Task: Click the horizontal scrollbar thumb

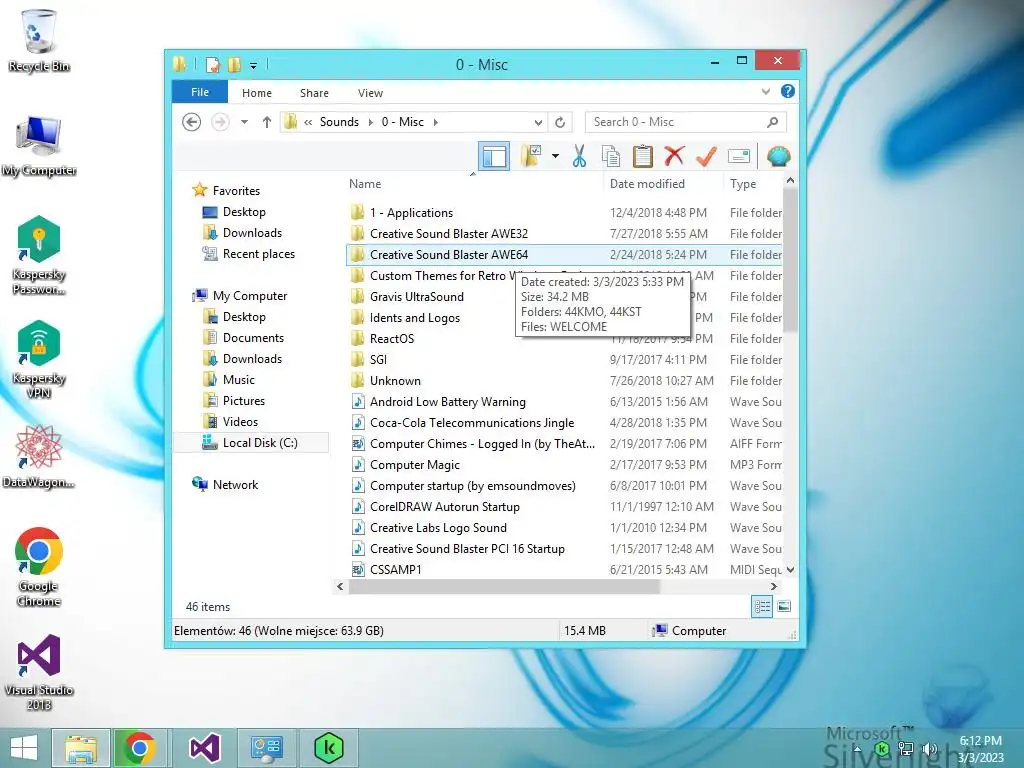Action: [x=504, y=586]
